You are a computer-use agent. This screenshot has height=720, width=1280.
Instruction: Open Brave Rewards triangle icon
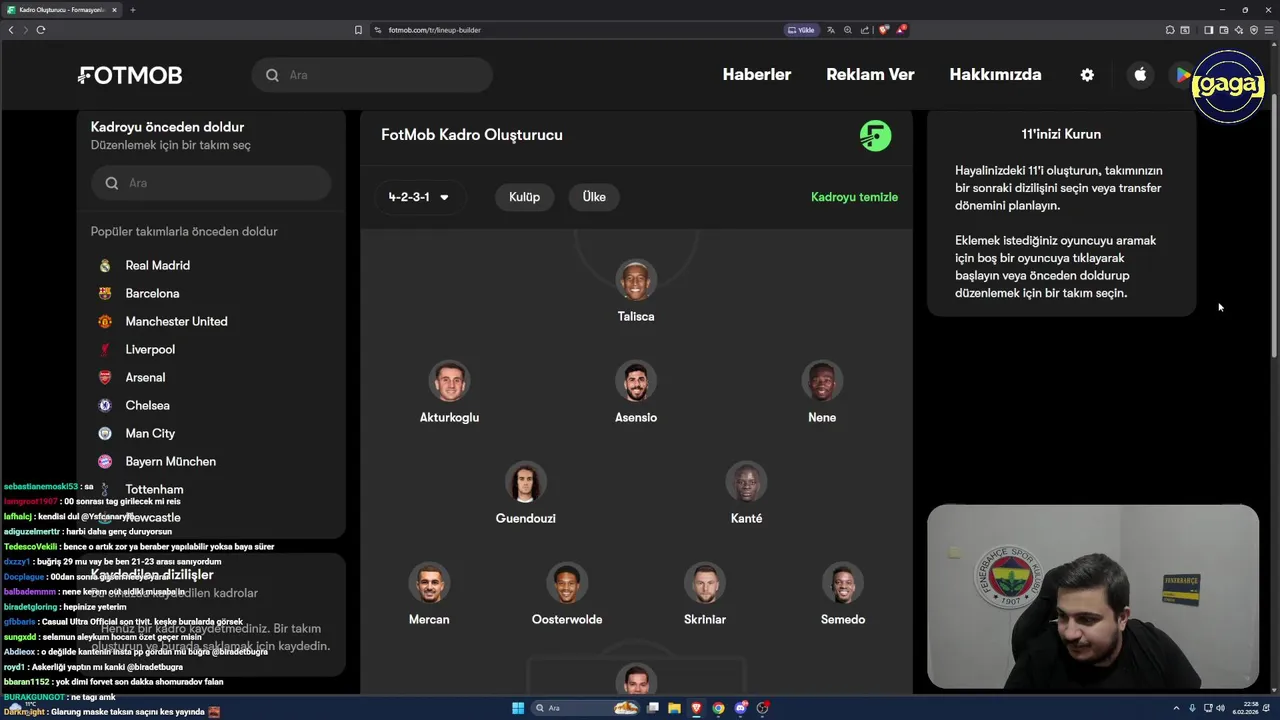click(x=900, y=30)
